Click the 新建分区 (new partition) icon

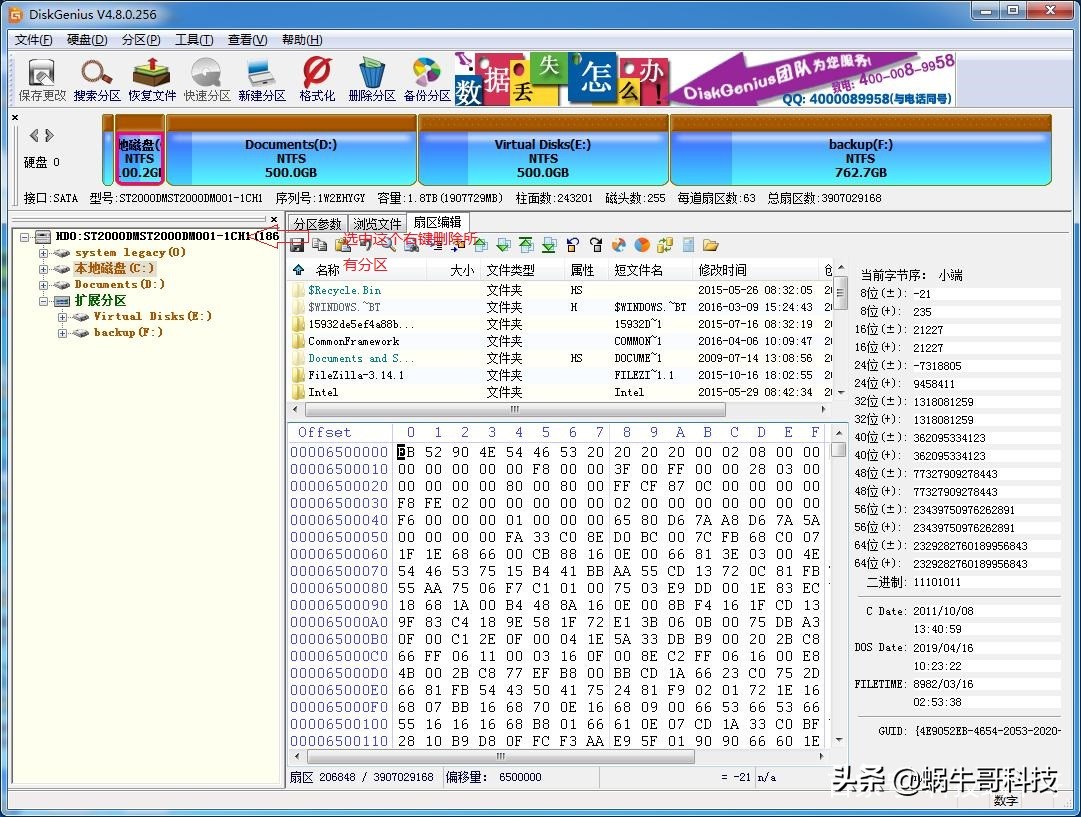pyautogui.click(x=262, y=78)
